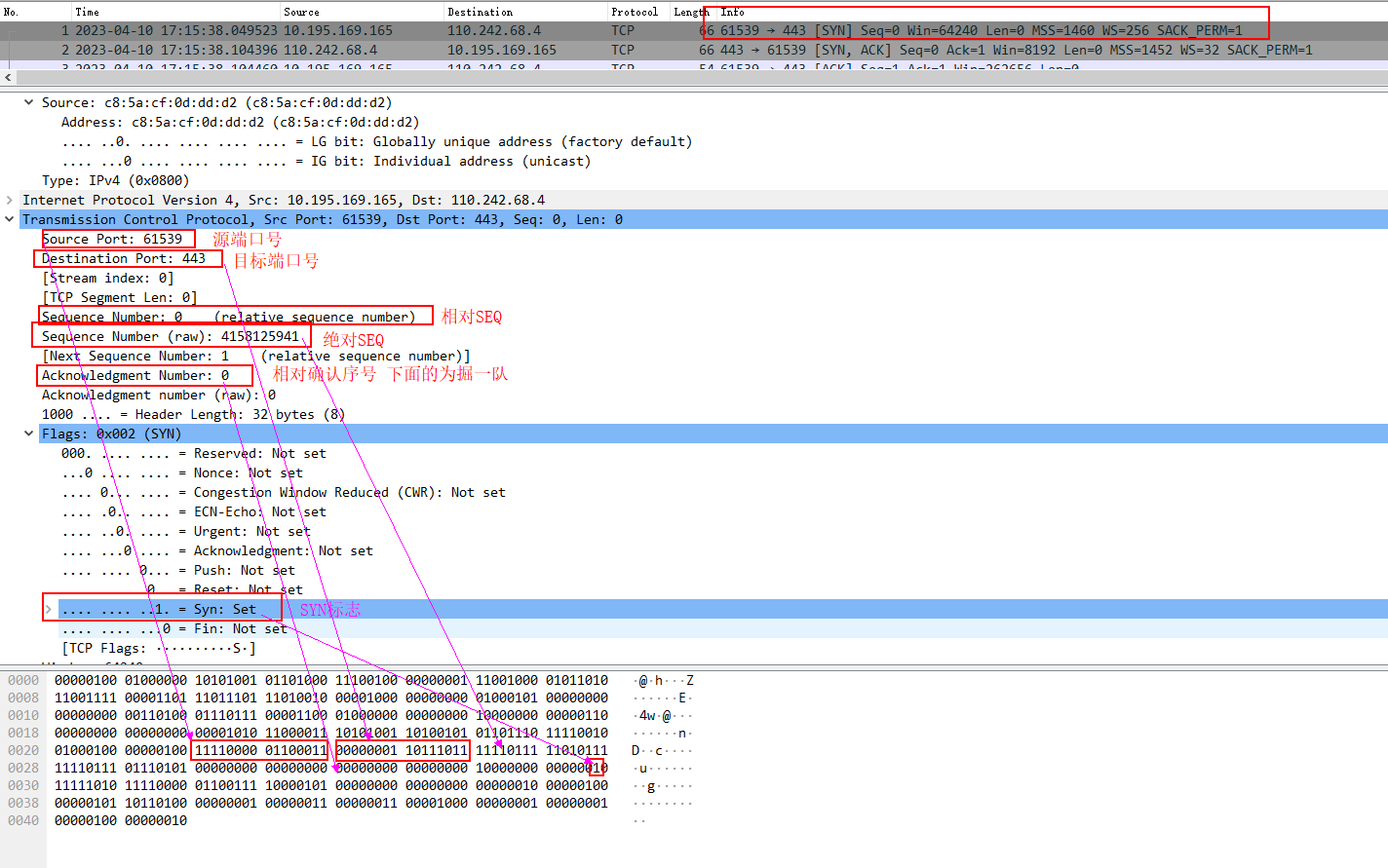Viewport: 1388px width, 868px height.
Task: Click the Source column header
Action: [301, 12]
